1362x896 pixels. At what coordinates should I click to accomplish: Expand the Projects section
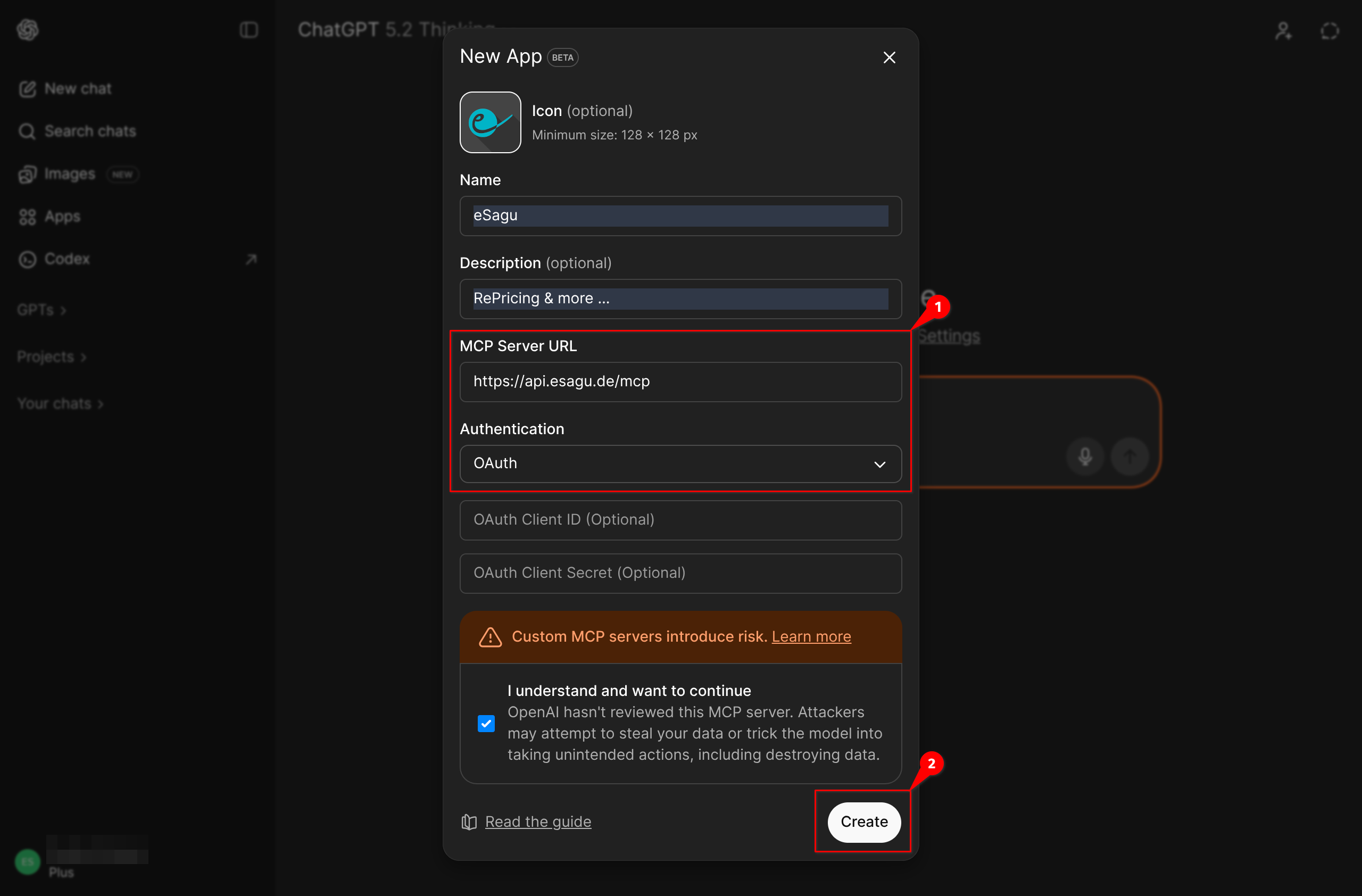pos(51,356)
